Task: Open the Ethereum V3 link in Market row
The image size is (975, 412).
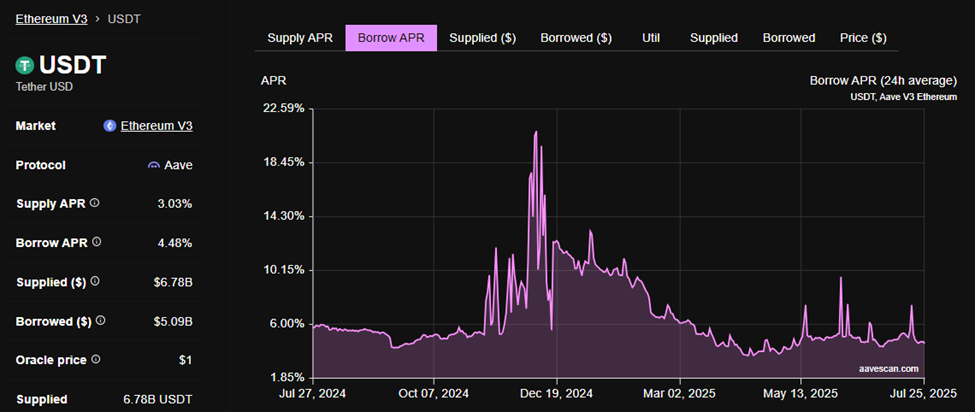Action: 157,126
